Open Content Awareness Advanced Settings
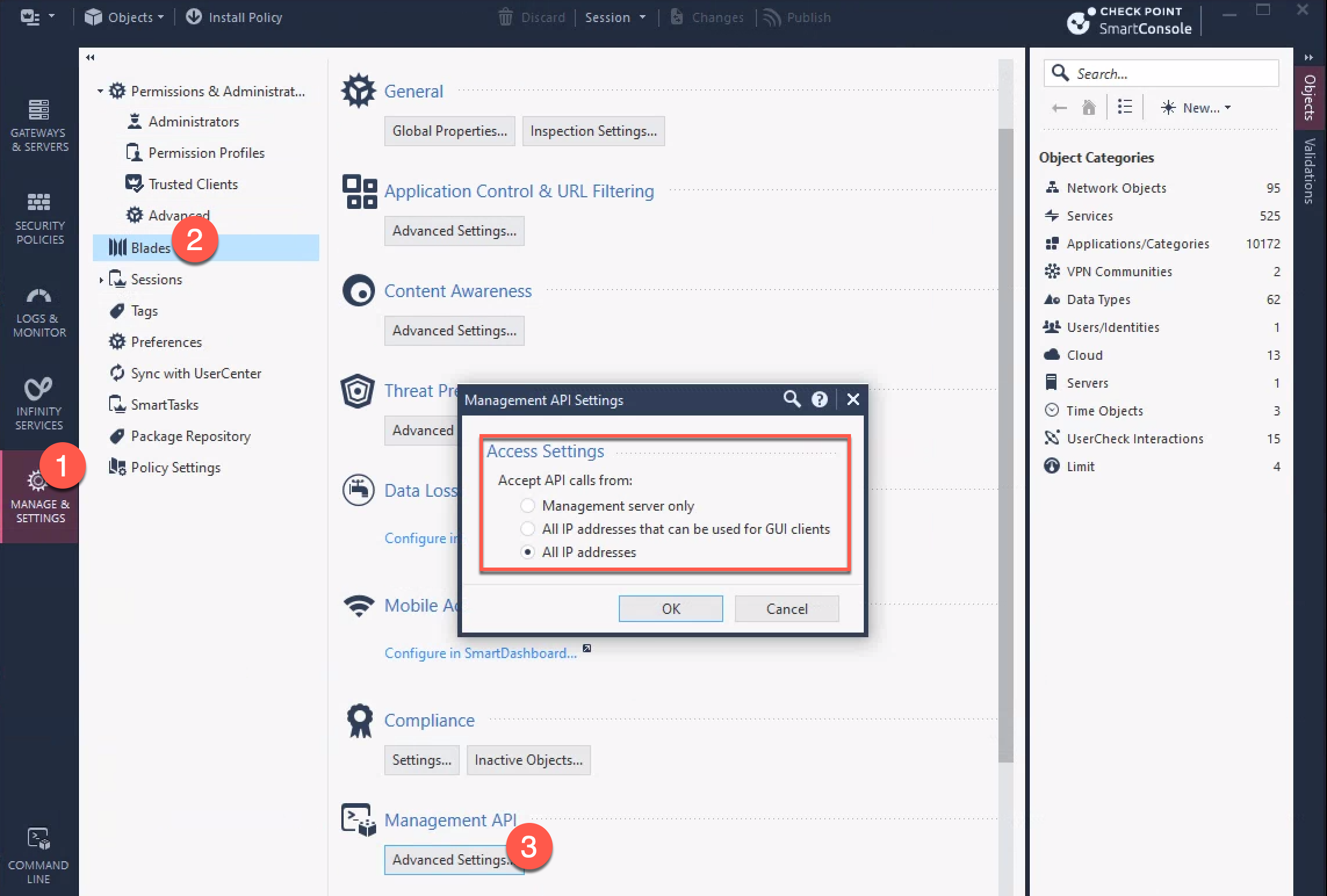Image resolution: width=1327 pixels, height=896 pixels. tap(454, 331)
